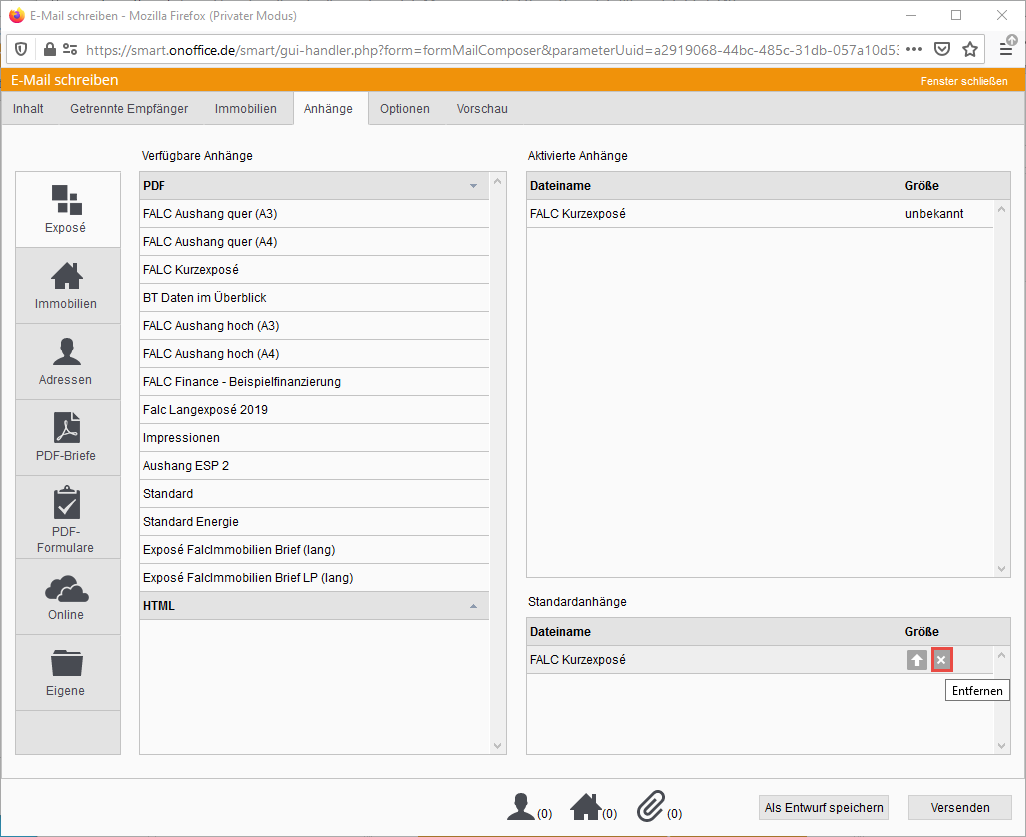1026x837 pixels.
Task: Add Falc Langexposé 2019 from available list
Action: (x=205, y=410)
